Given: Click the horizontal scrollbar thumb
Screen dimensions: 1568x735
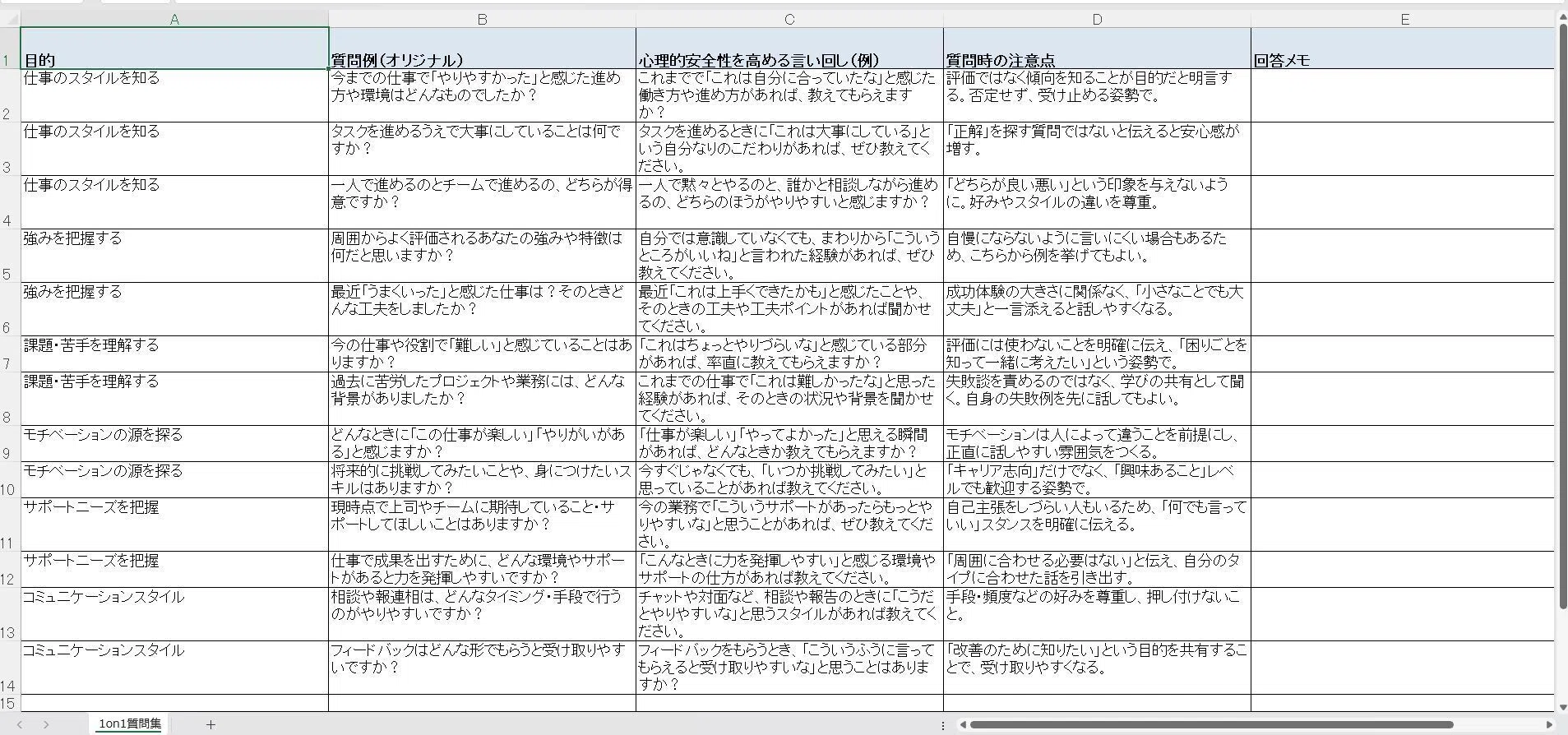Looking at the screenshot, I should click(x=1211, y=725).
